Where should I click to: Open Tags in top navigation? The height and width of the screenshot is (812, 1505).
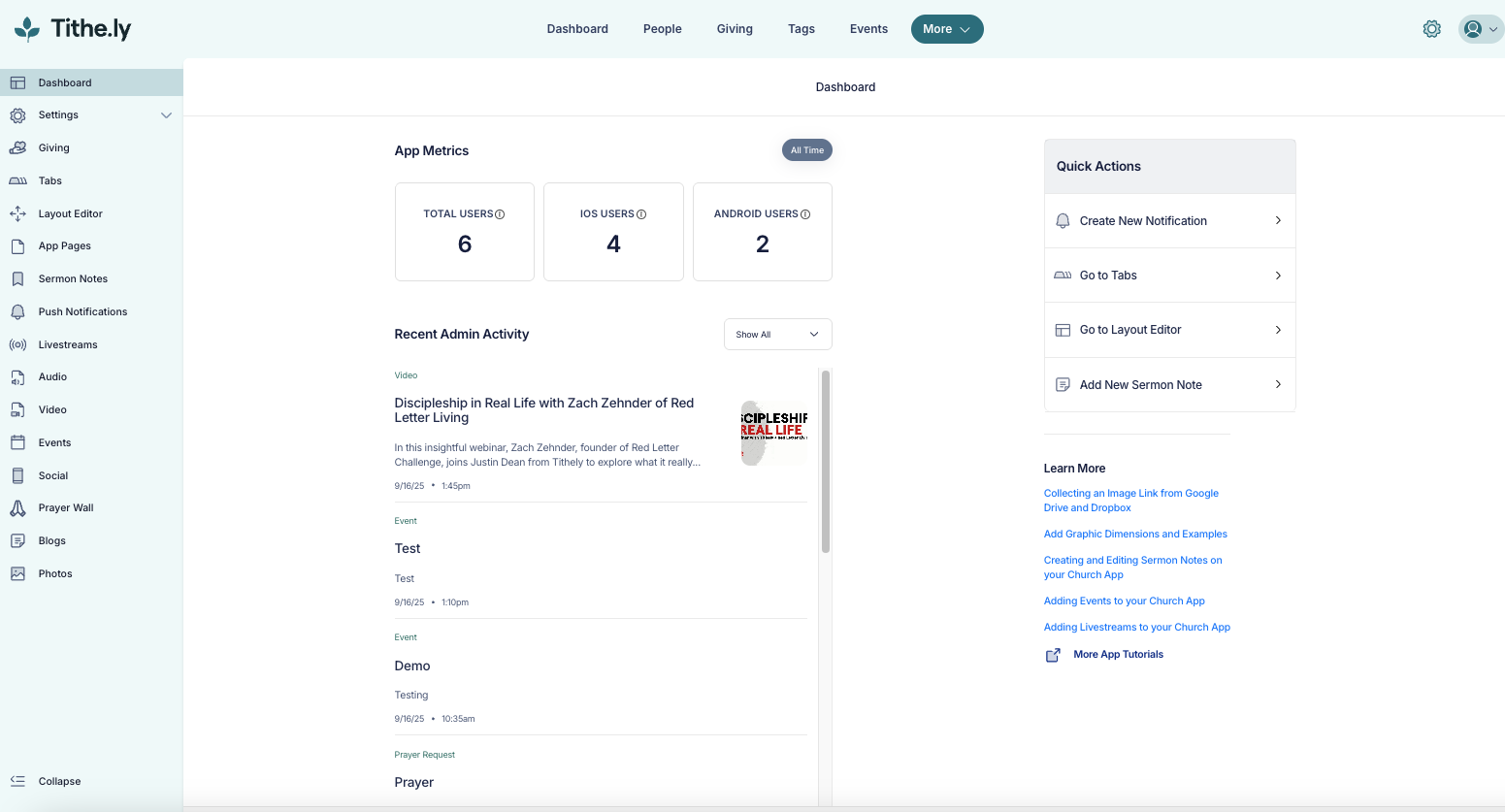(802, 29)
